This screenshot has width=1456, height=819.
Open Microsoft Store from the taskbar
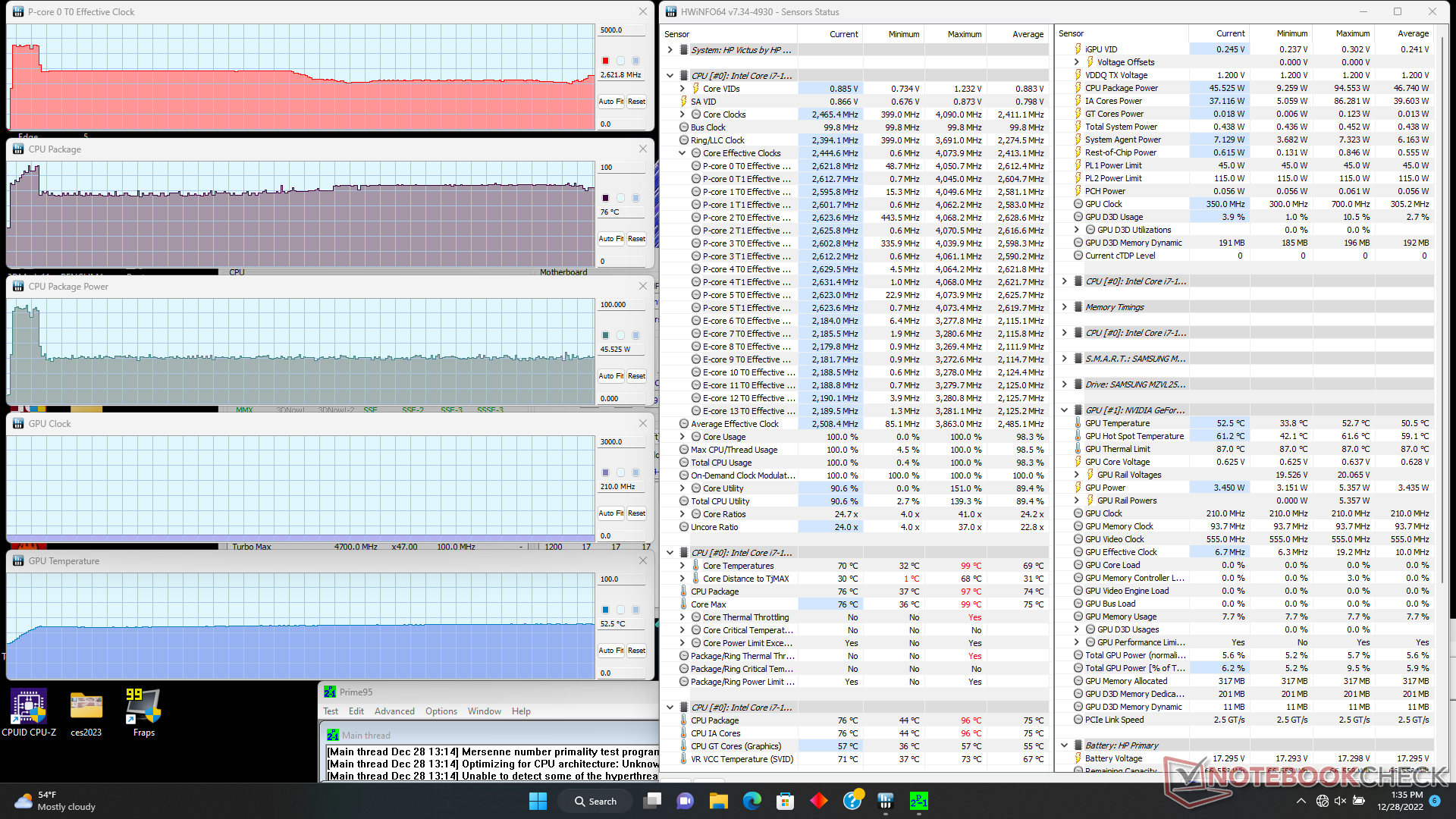[785, 801]
